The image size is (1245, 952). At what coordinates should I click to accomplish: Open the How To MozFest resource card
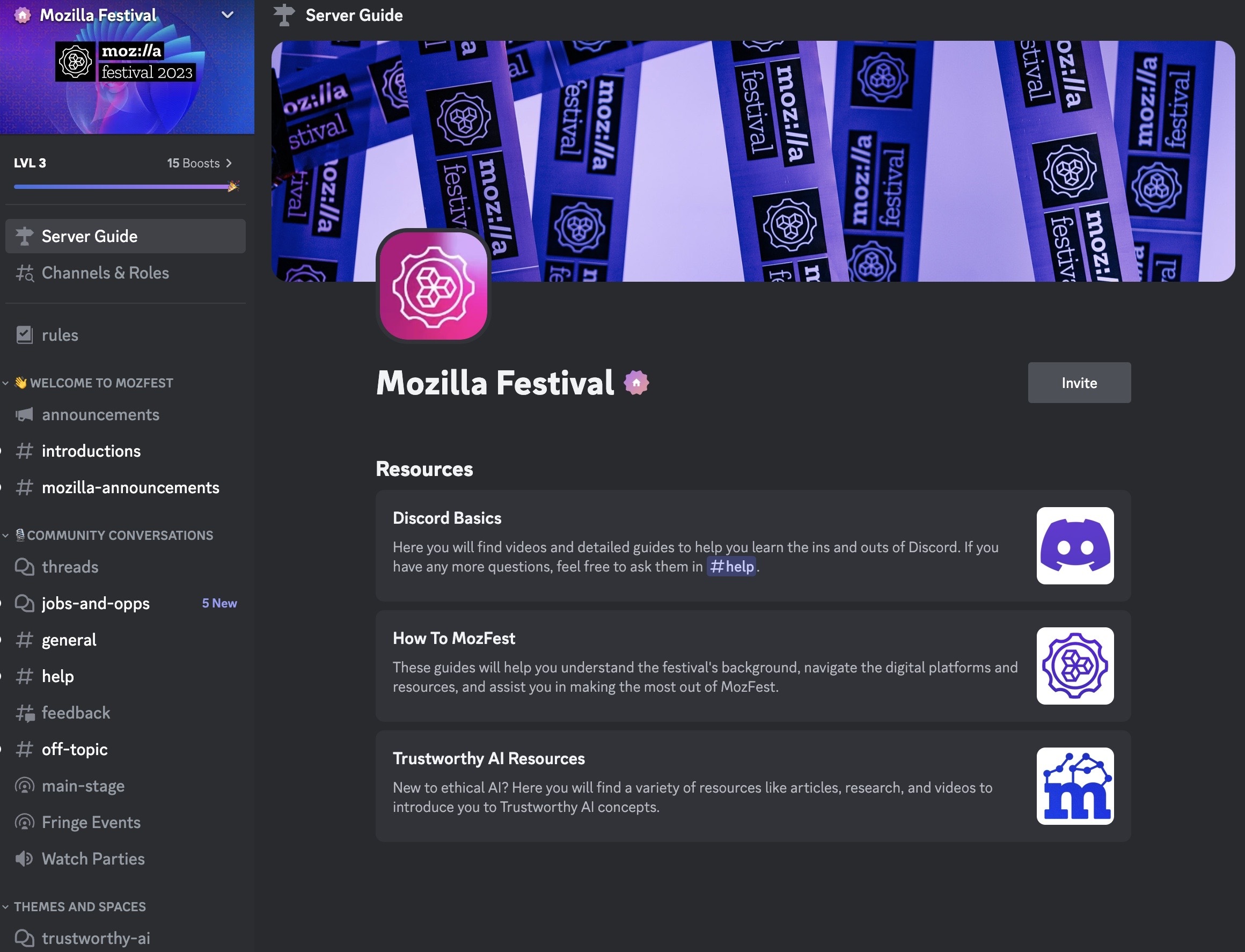[753, 666]
